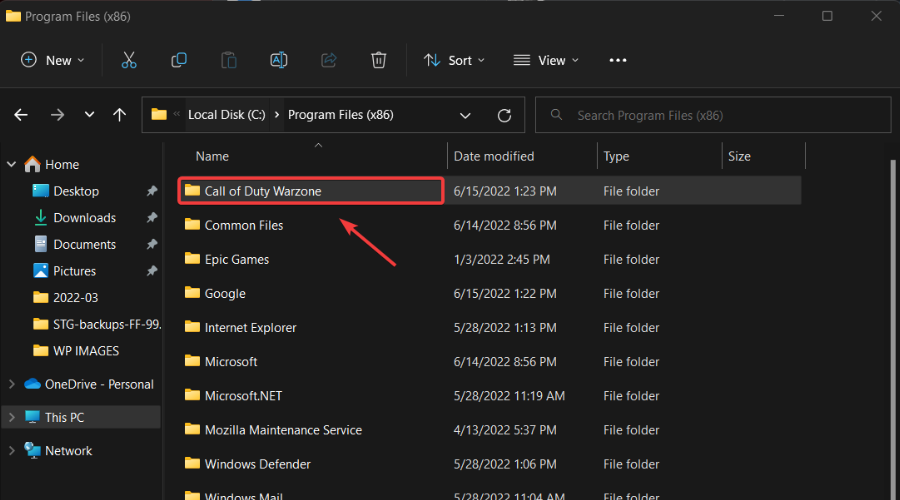The height and width of the screenshot is (500, 900).
Task: Open the View options dropdown
Action: (x=545, y=60)
